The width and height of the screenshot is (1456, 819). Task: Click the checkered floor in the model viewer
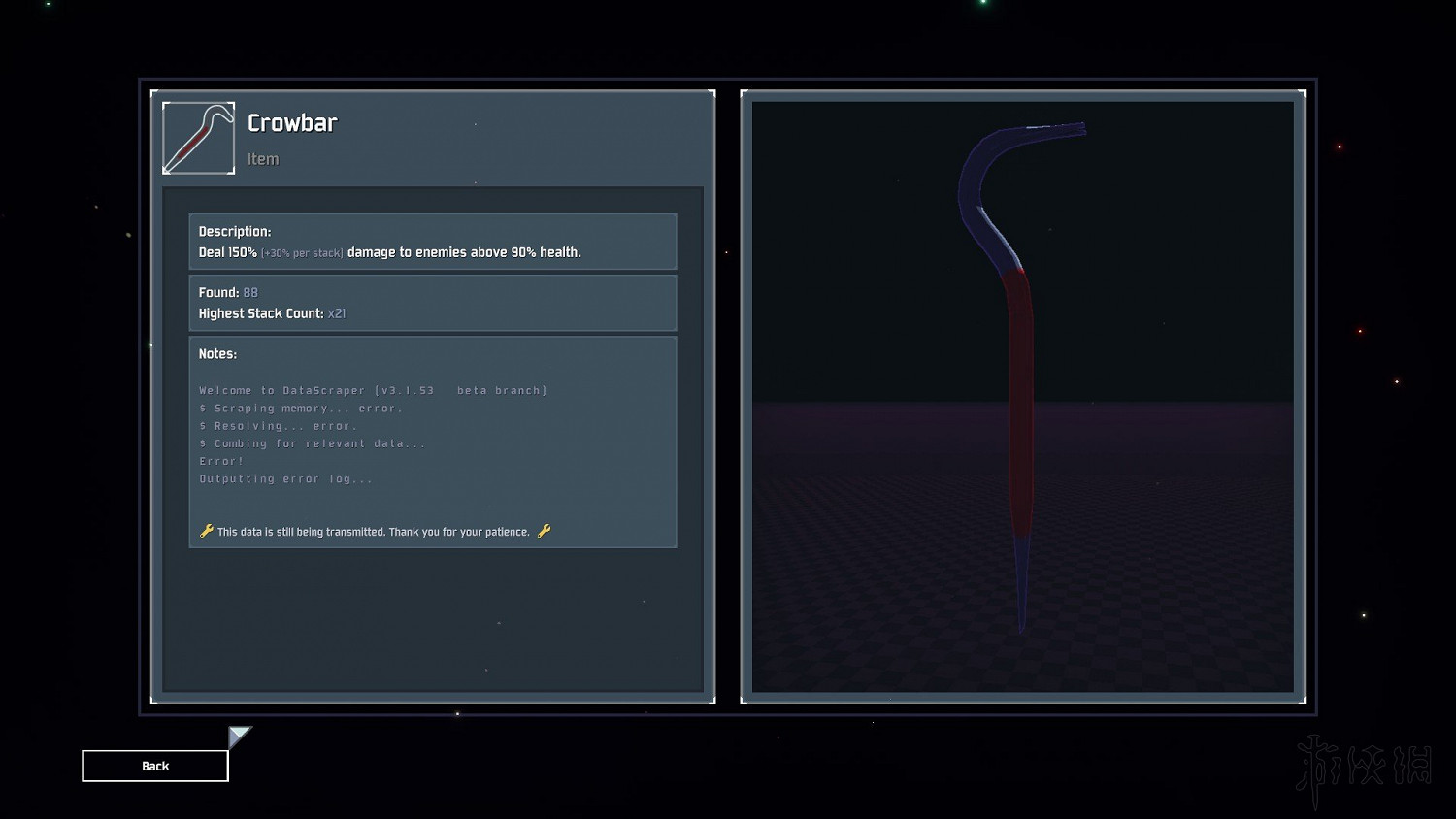click(874, 582)
